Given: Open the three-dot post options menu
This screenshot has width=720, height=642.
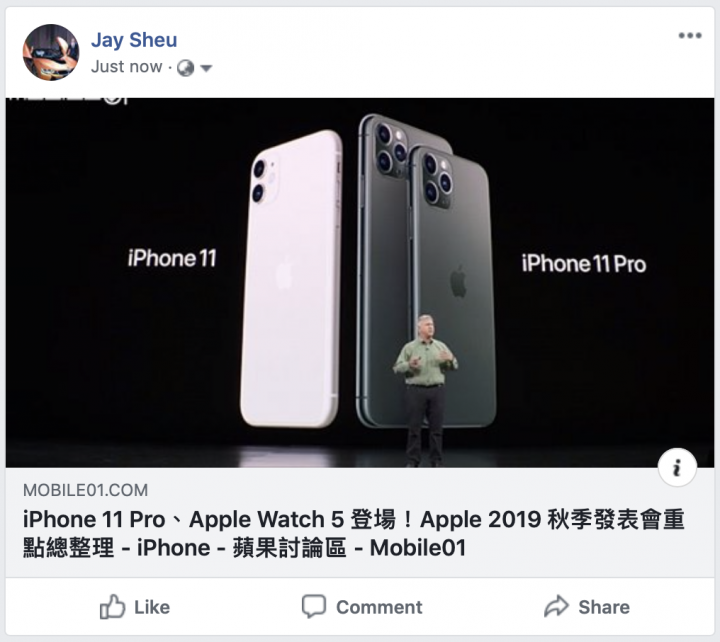Looking at the screenshot, I should tap(690, 35).
